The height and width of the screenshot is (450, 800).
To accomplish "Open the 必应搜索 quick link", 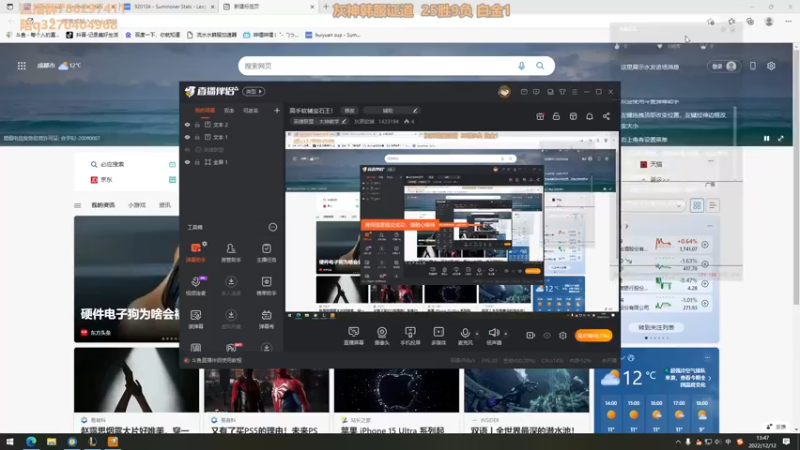I will click(x=108, y=164).
